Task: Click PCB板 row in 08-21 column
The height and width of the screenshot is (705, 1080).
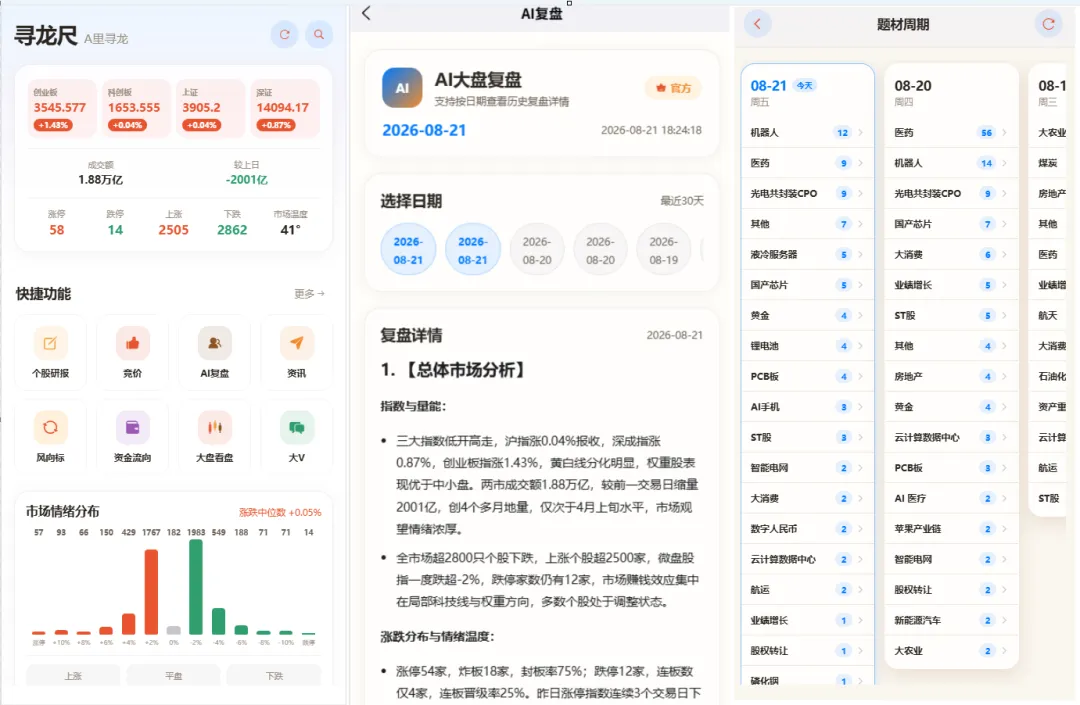Action: (807, 377)
